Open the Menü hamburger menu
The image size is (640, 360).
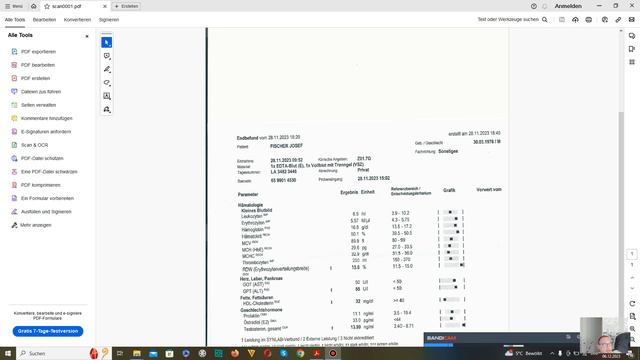pos(14,6)
